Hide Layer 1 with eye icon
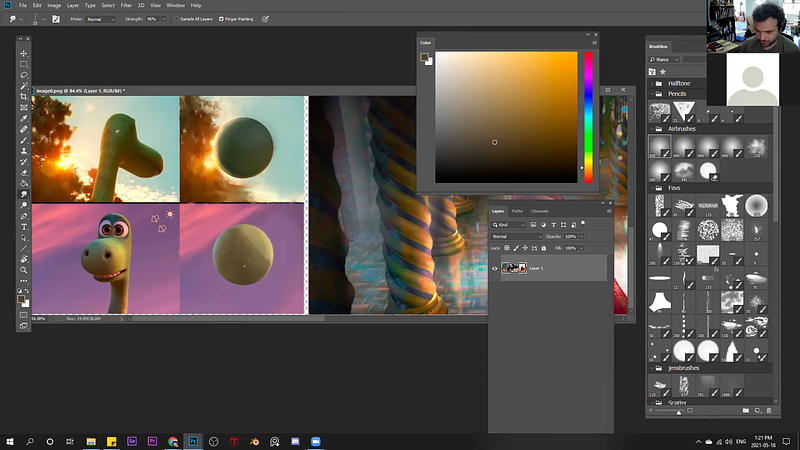 click(x=494, y=268)
